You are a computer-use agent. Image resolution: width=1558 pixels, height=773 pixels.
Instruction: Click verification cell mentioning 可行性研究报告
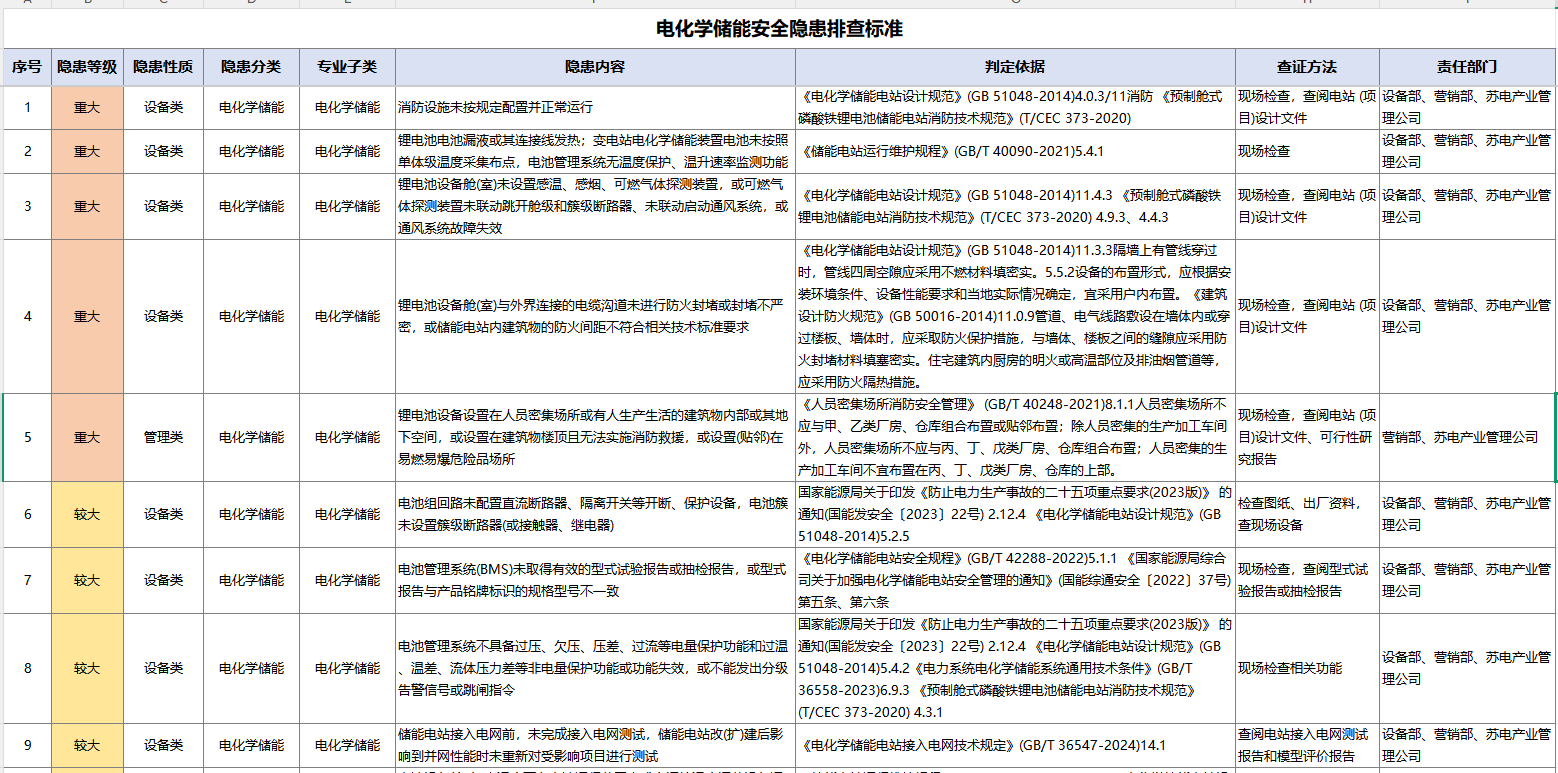click(1307, 437)
